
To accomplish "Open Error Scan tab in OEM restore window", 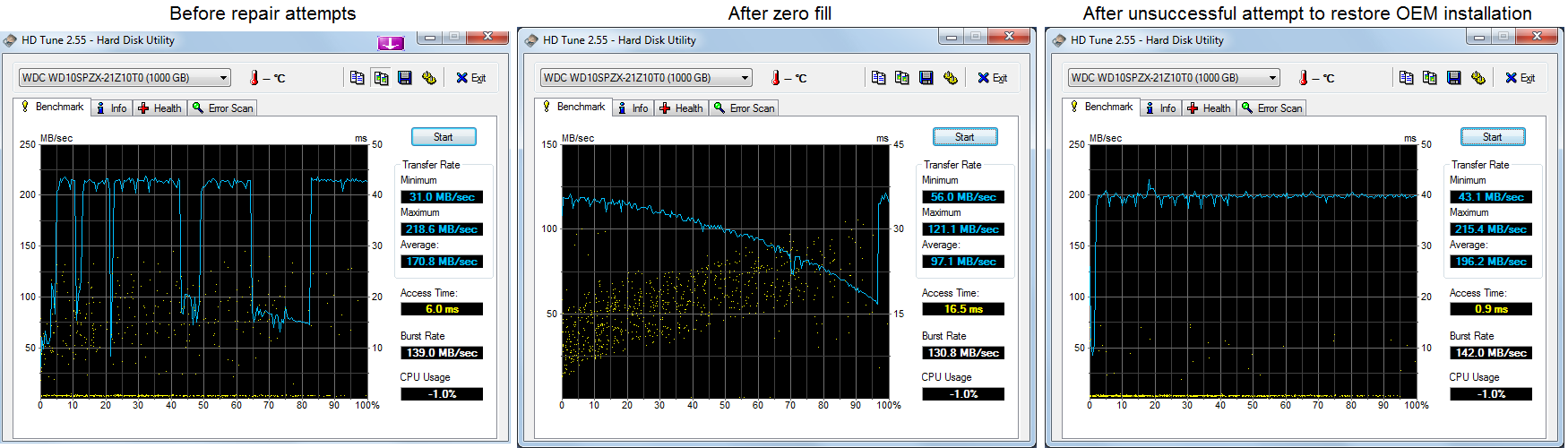I will pyautogui.click(x=1271, y=108).
